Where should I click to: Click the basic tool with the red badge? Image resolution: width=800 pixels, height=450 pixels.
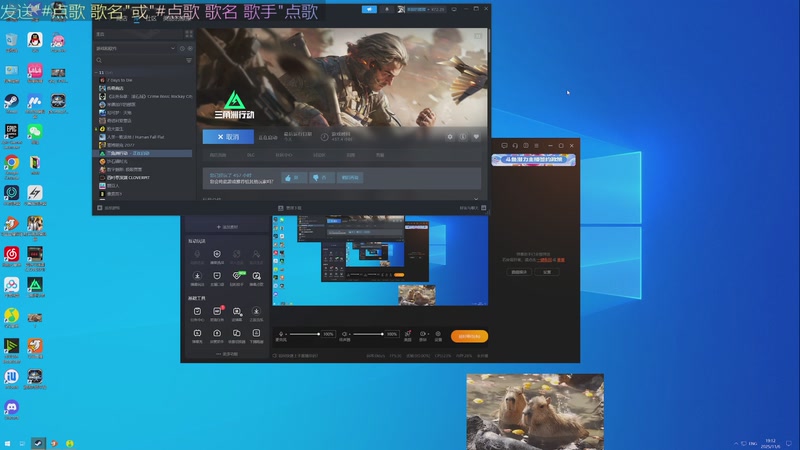pos(217,313)
